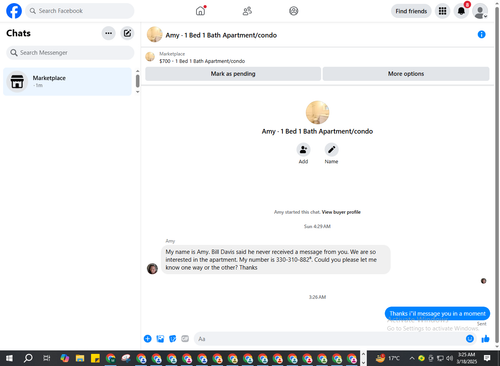Show hidden system tray icons
This screenshot has height=366, width=500.
tap(412, 358)
